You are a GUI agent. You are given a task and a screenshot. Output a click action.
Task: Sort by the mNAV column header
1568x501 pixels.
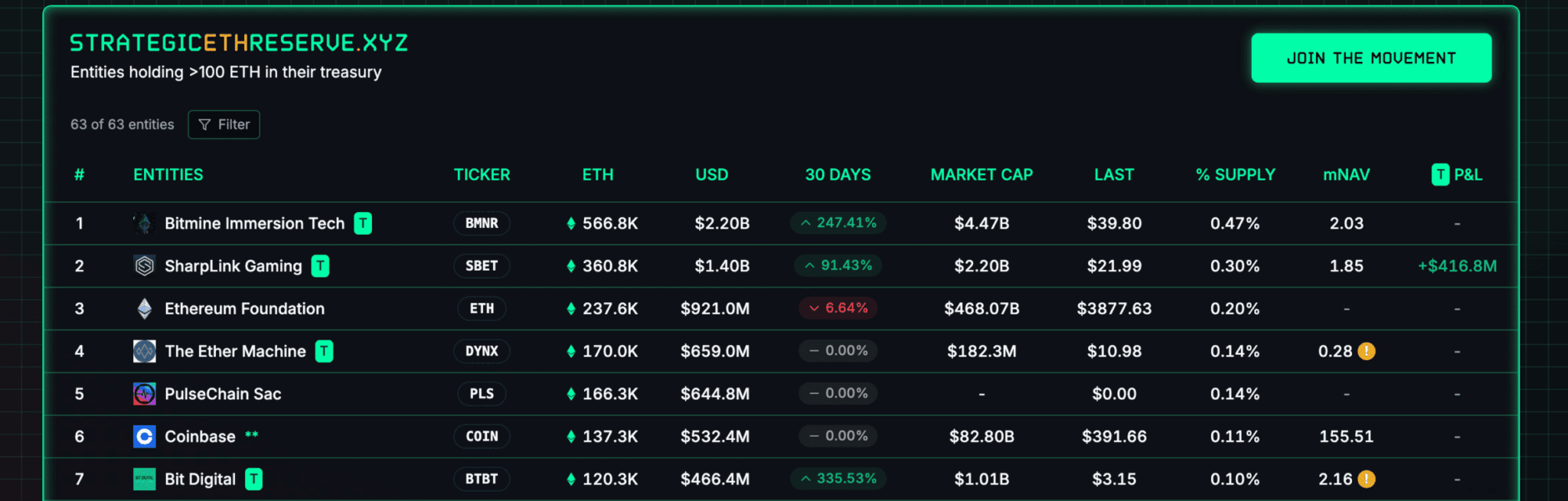pyautogui.click(x=1347, y=175)
